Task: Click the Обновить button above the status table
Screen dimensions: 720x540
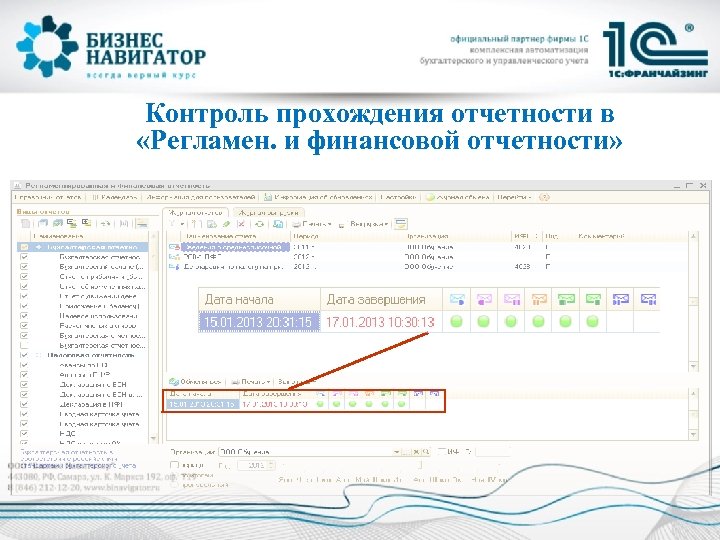Action: pos(195,382)
